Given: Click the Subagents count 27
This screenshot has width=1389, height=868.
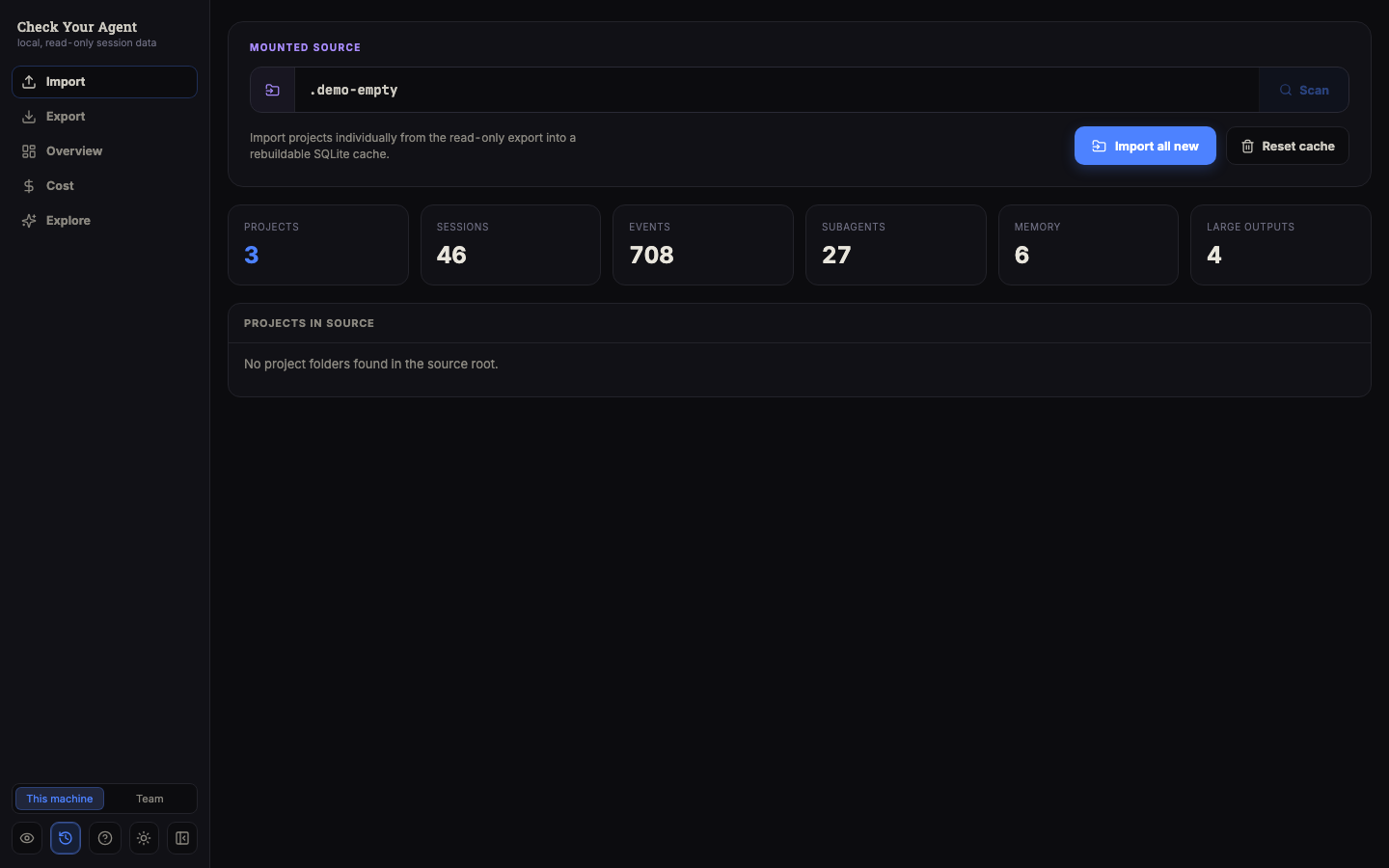Looking at the screenshot, I should [836, 255].
